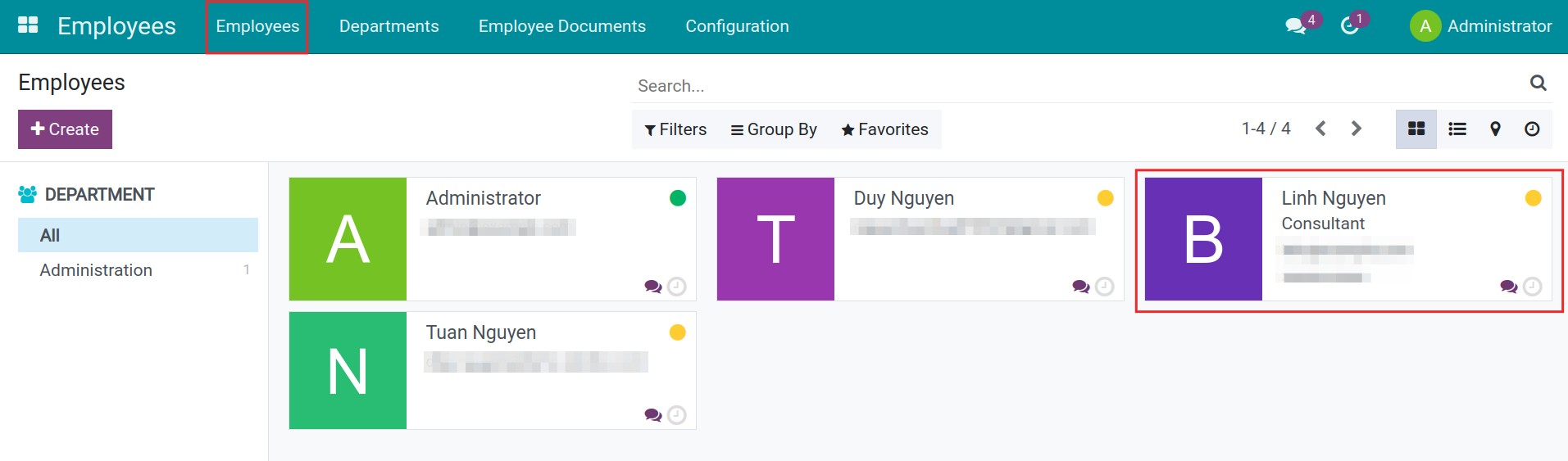Click in the Search input field

(1066, 86)
